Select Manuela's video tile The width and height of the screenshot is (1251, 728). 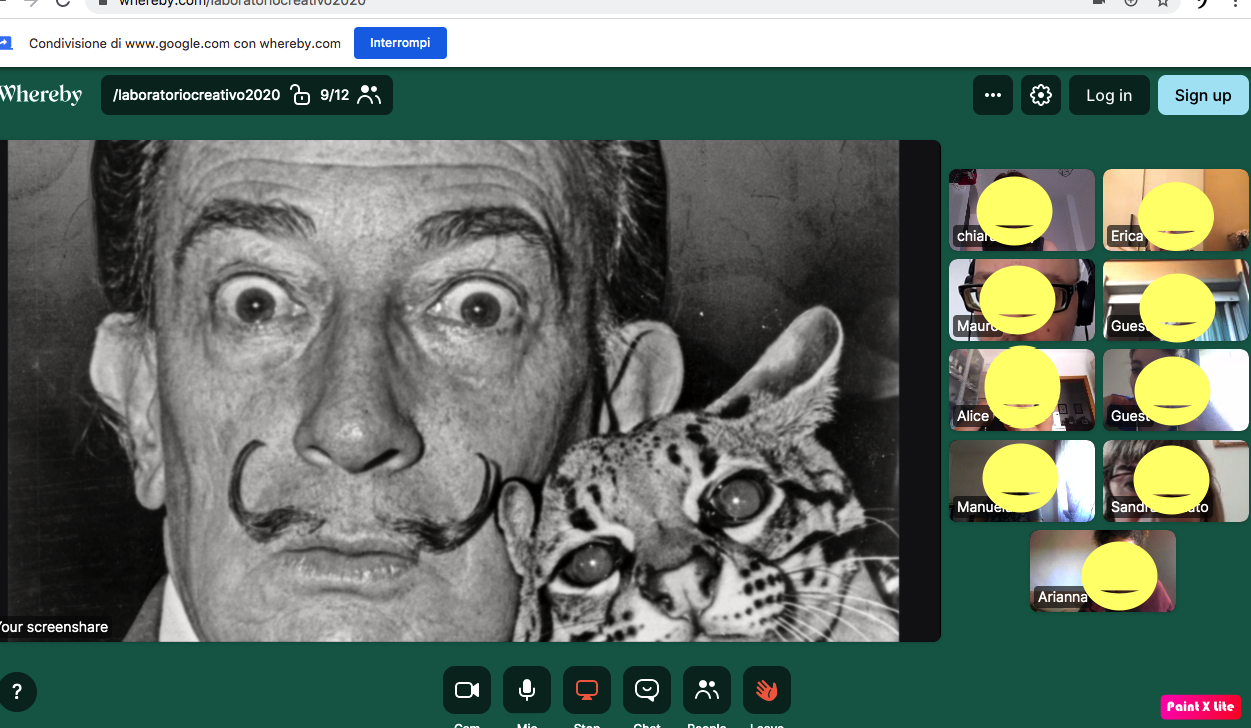point(1022,481)
